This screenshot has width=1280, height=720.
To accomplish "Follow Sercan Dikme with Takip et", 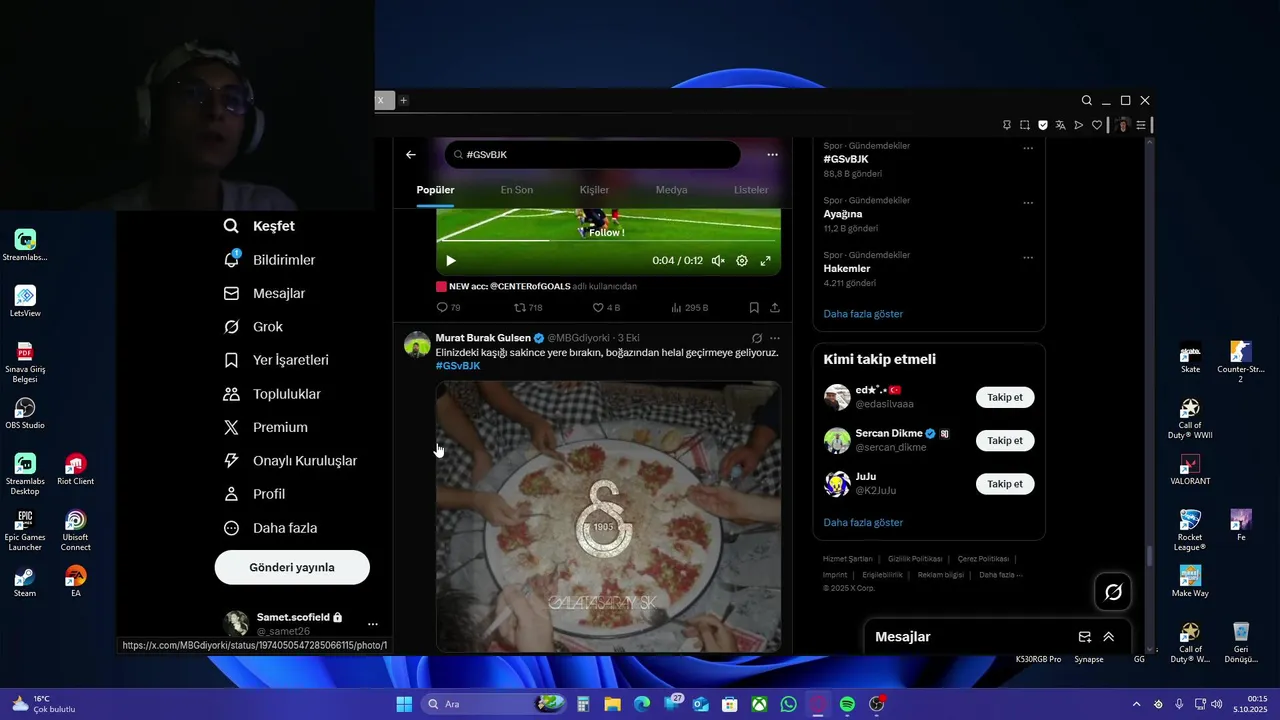I will 1005,440.
